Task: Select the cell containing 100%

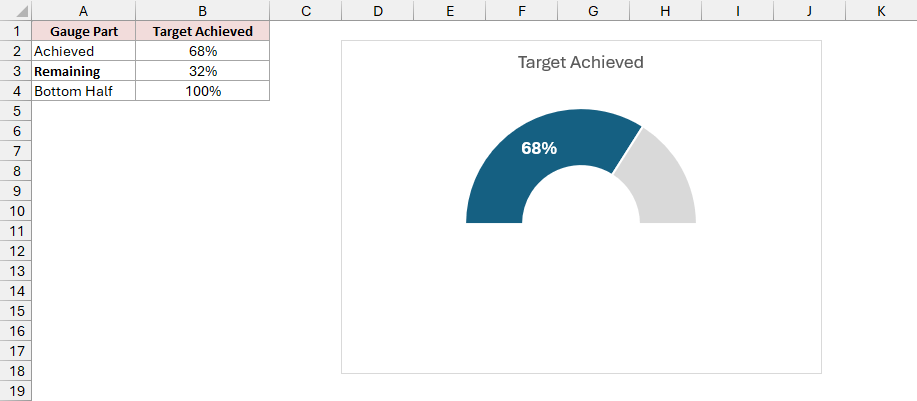Action: [202, 91]
